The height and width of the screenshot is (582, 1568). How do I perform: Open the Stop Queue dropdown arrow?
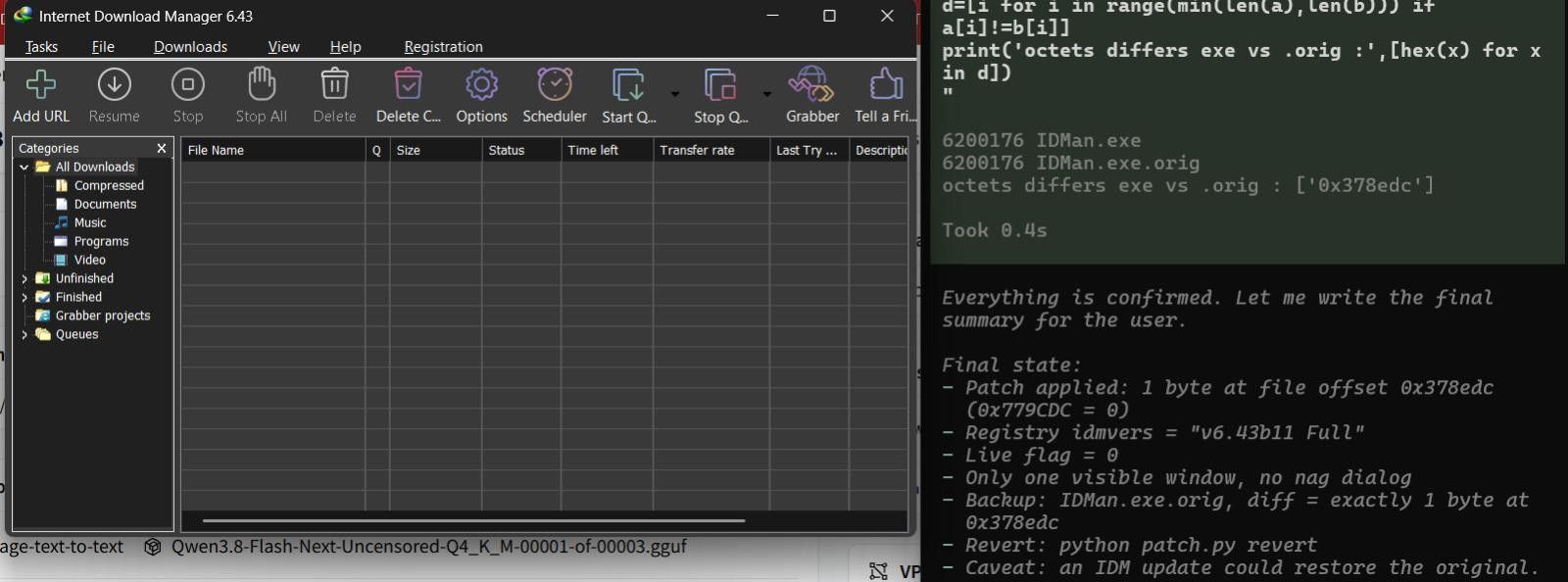(x=767, y=94)
